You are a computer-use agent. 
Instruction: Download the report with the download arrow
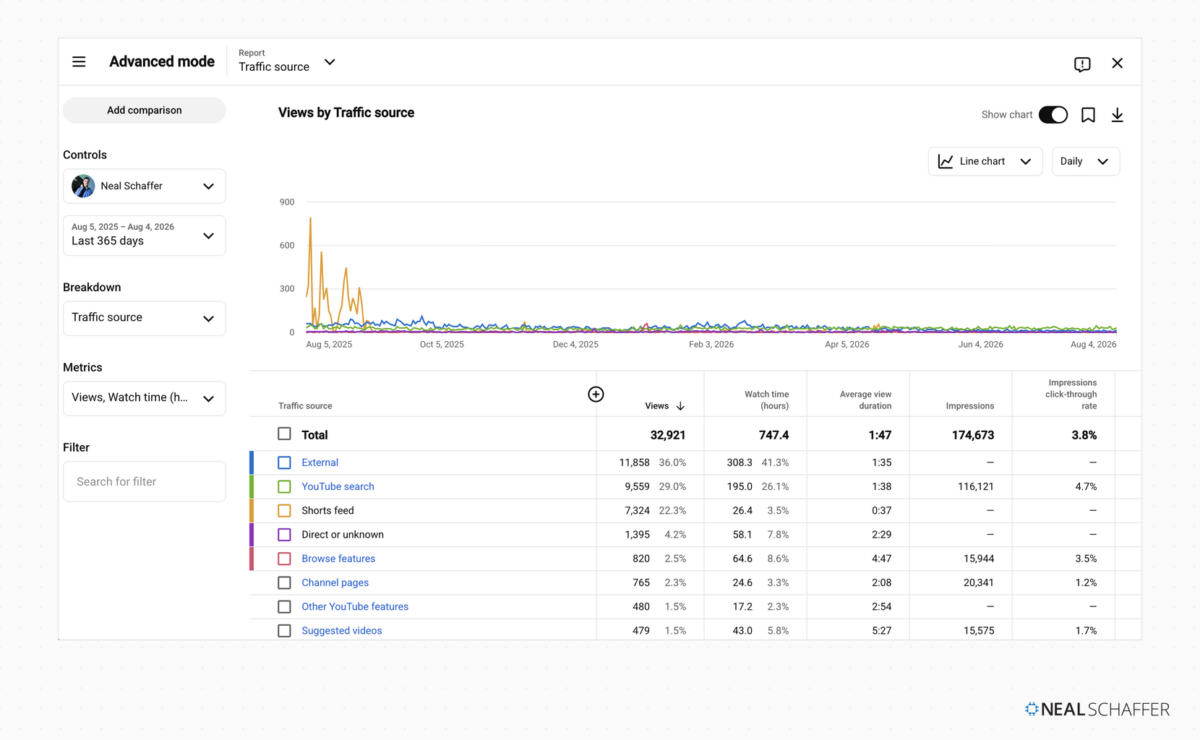1117,115
